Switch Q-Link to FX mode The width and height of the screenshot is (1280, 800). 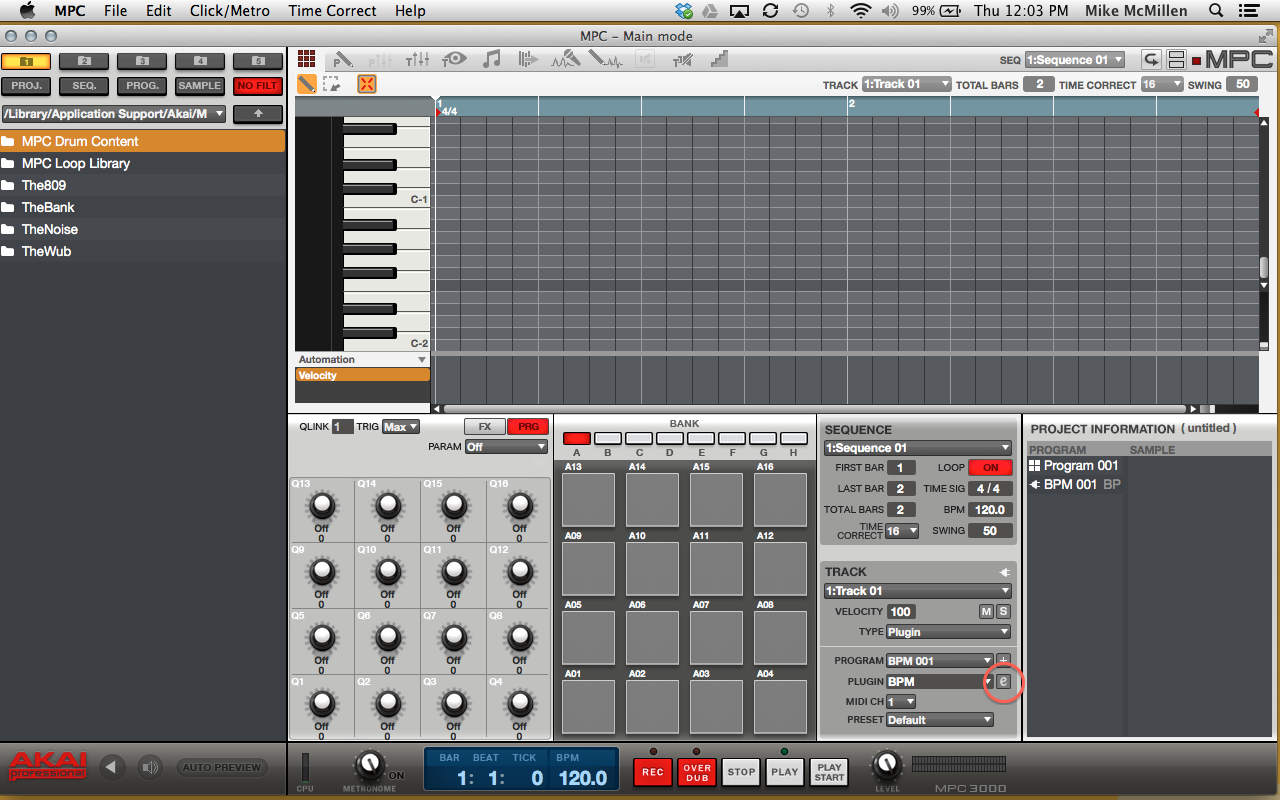[484, 427]
